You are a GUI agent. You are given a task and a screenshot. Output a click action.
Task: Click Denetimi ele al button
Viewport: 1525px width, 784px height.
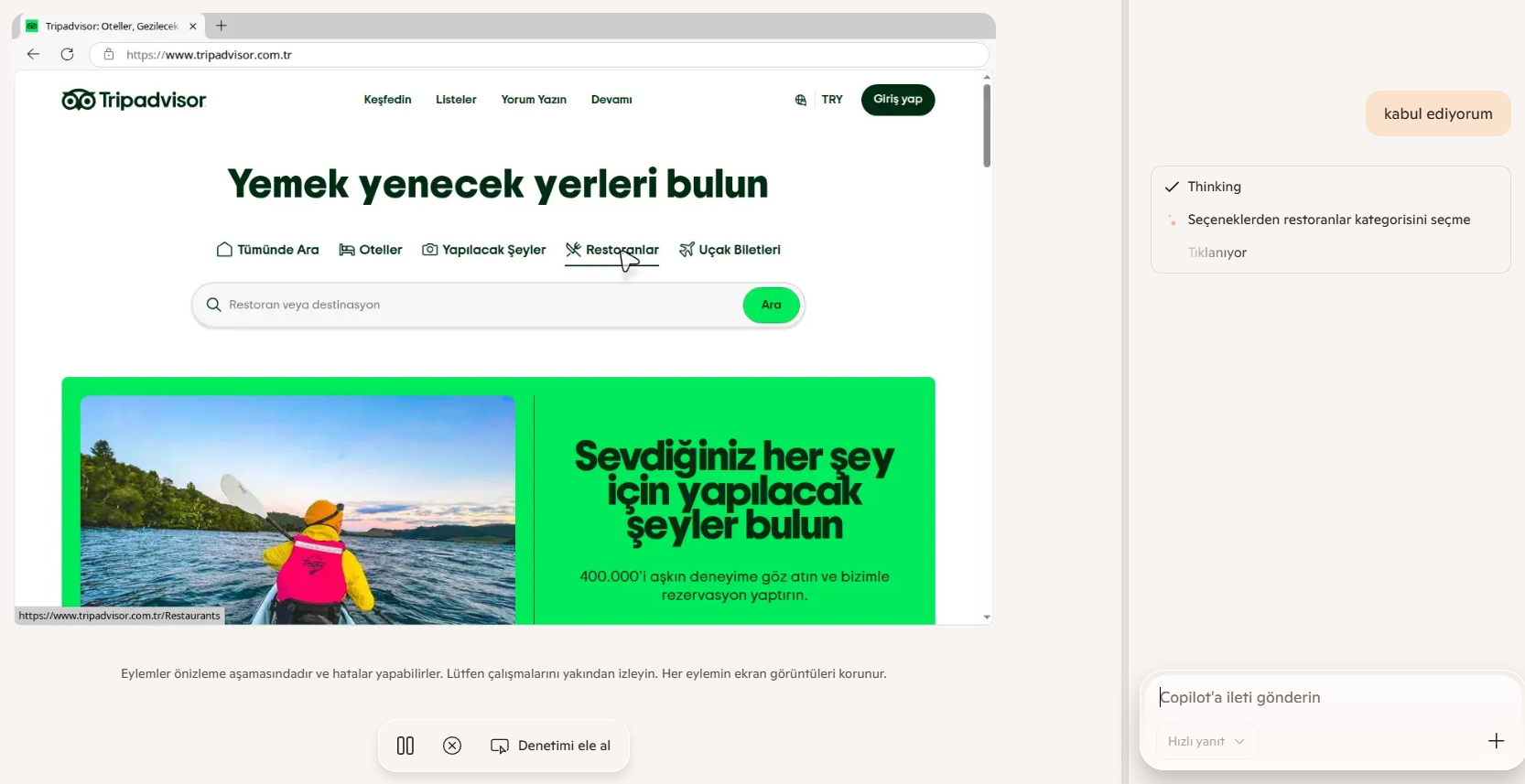(x=551, y=746)
